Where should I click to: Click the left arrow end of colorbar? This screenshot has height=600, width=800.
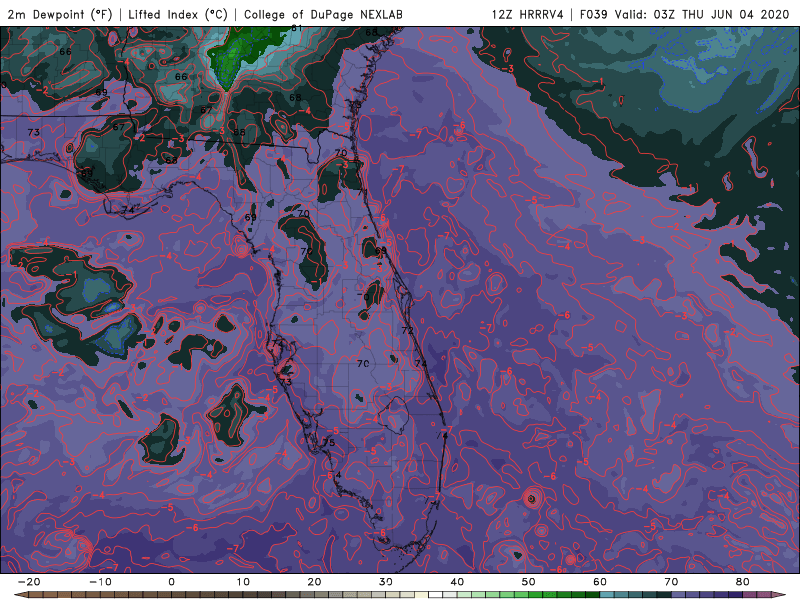(x=20, y=595)
